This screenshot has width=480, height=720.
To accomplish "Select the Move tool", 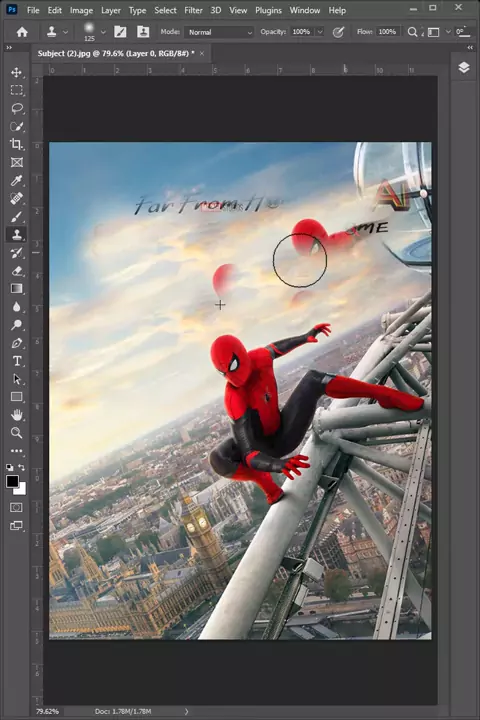I will click(x=17, y=73).
